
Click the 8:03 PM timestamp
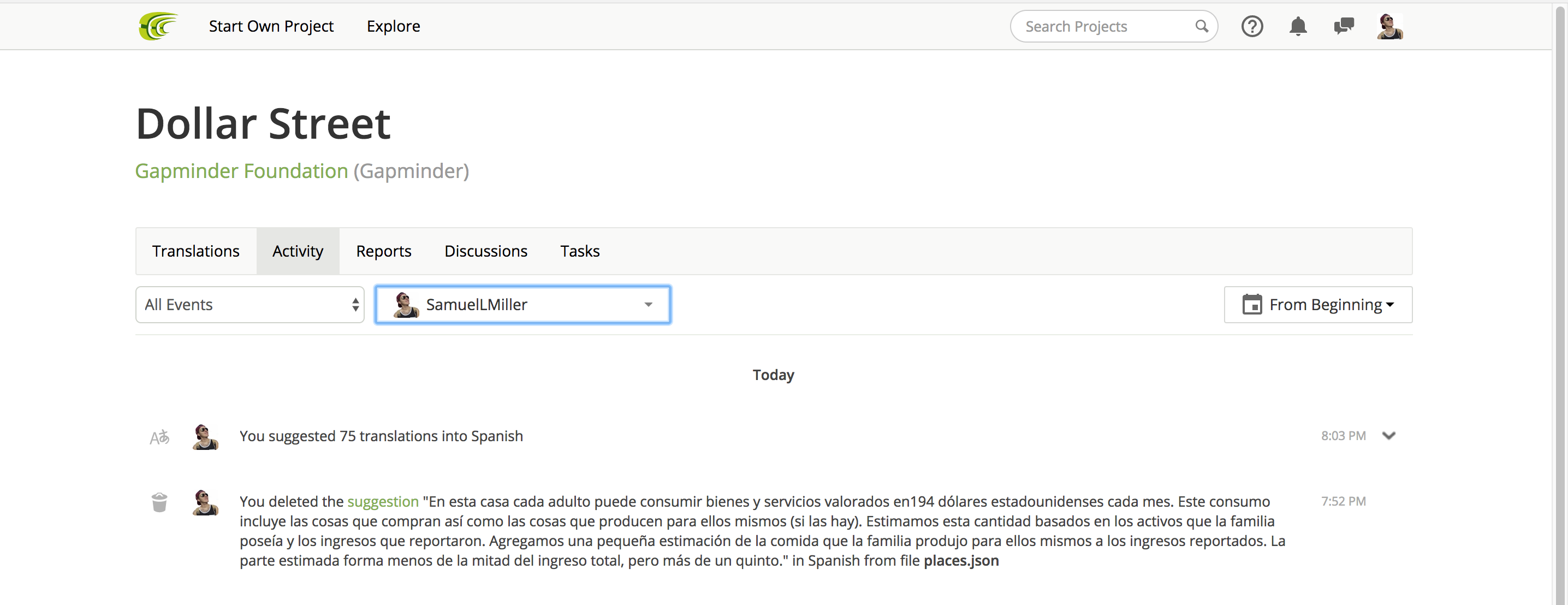[x=1343, y=436]
